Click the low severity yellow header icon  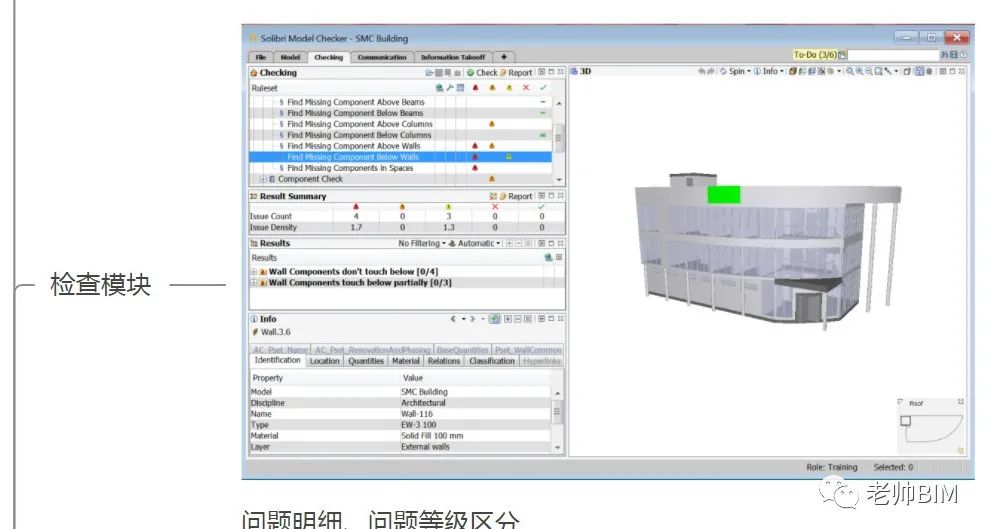pos(509,88)
